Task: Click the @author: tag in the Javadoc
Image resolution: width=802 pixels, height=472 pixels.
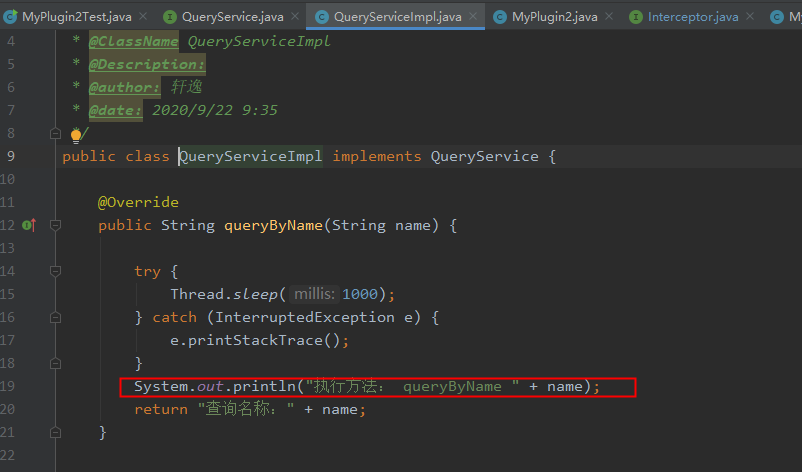Action: pos(124,87)
